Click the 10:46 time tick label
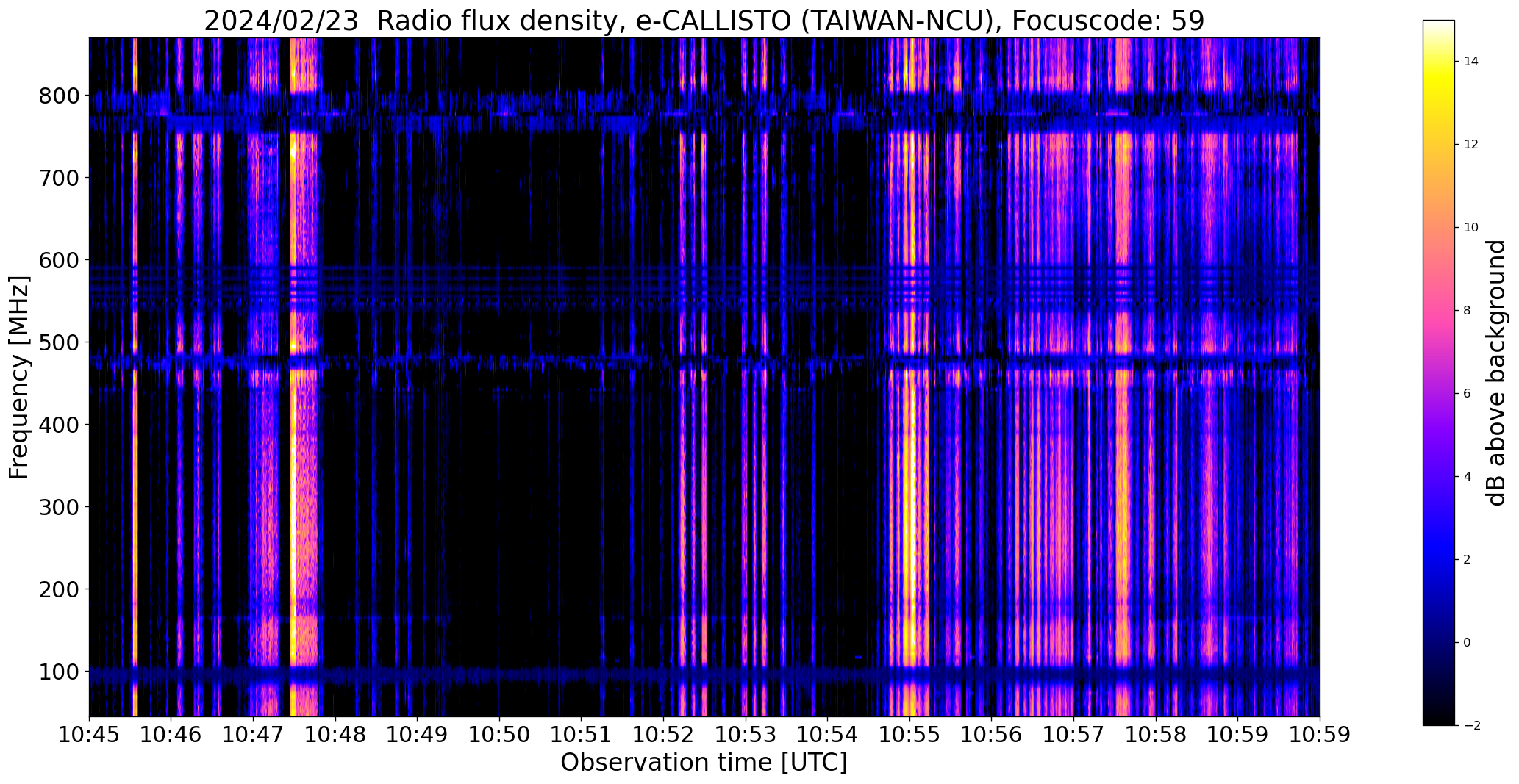Screen dimensions: 1519x784 coord(171,735)
